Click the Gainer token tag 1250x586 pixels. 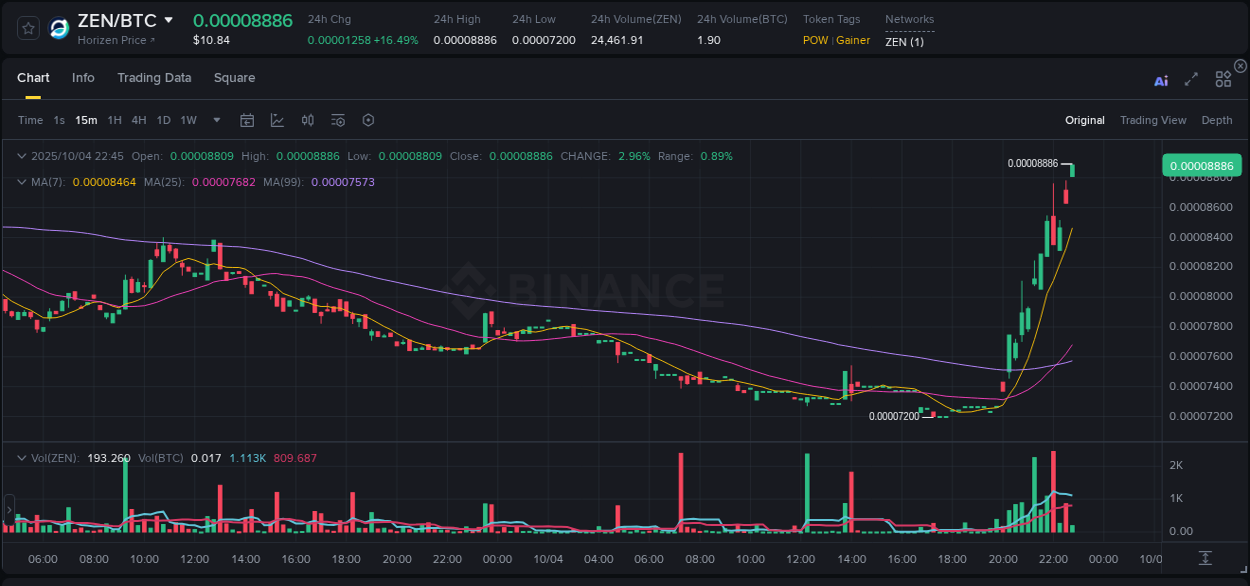(x=851, y=40)
